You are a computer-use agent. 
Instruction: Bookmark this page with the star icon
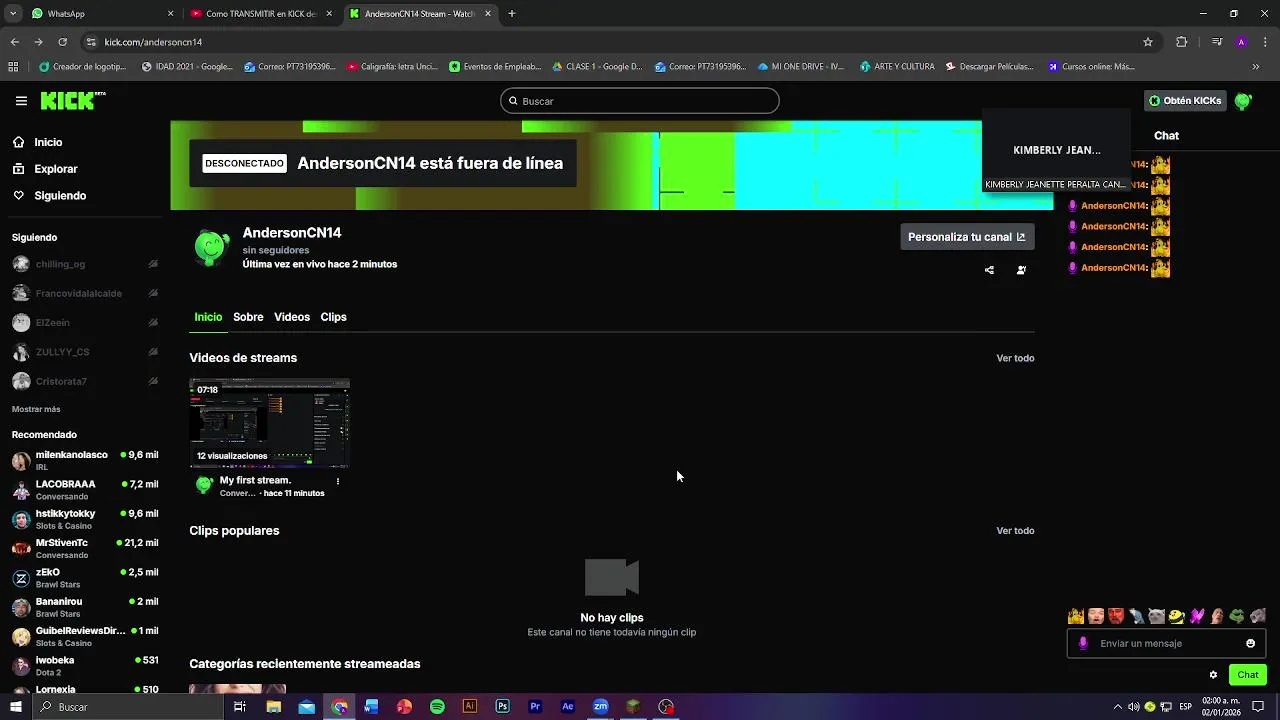coord(1148,42)
